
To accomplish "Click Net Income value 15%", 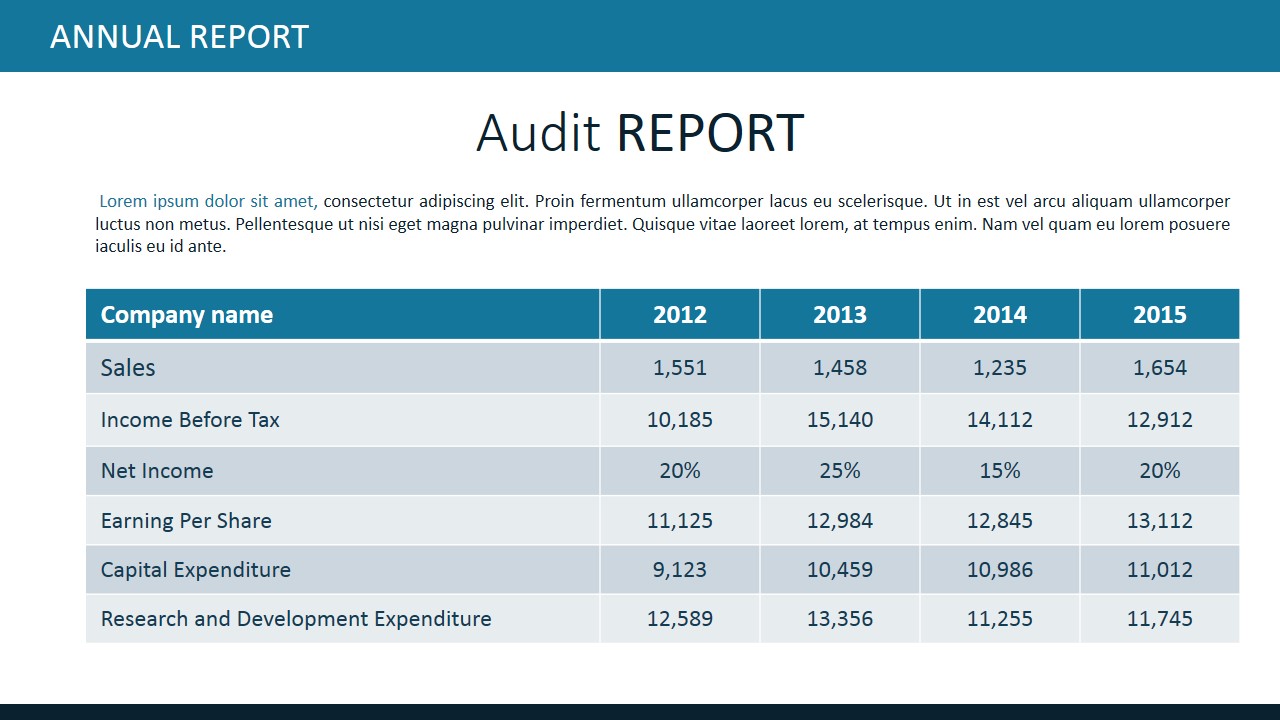I will point(1000,471).
